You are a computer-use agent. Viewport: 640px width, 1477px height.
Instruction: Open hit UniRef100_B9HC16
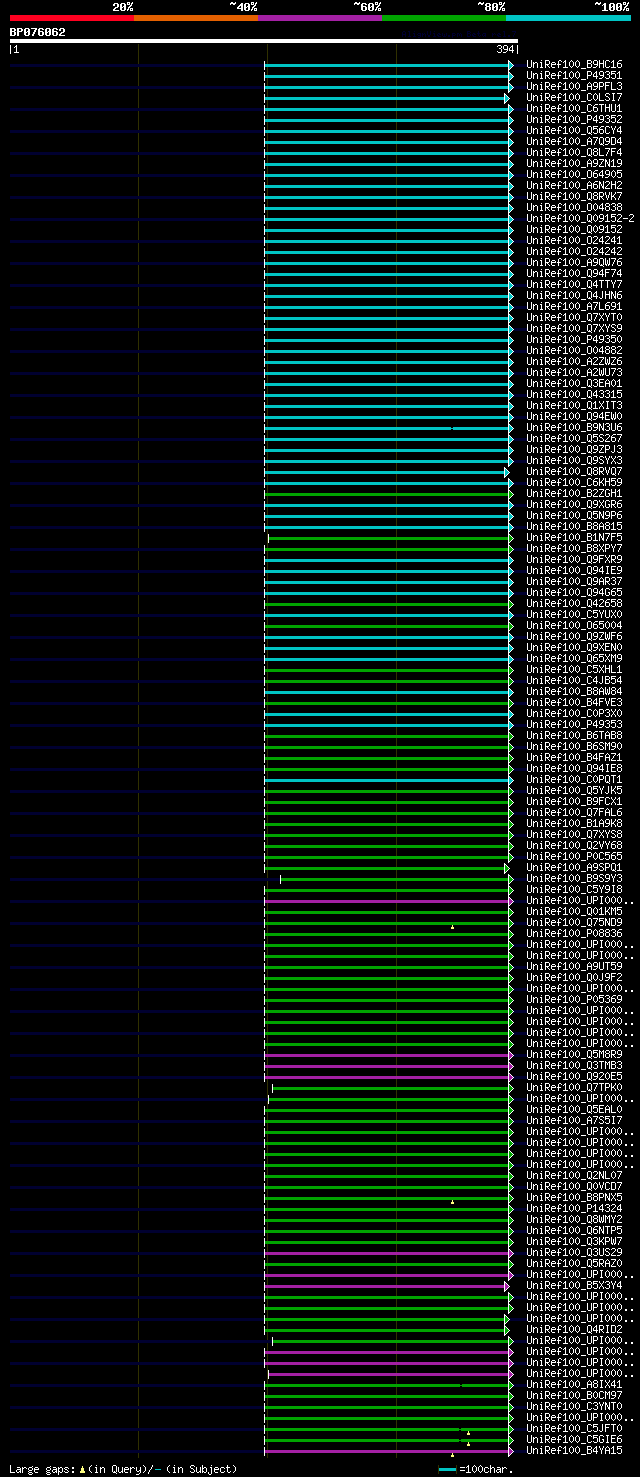coord(574,64)
